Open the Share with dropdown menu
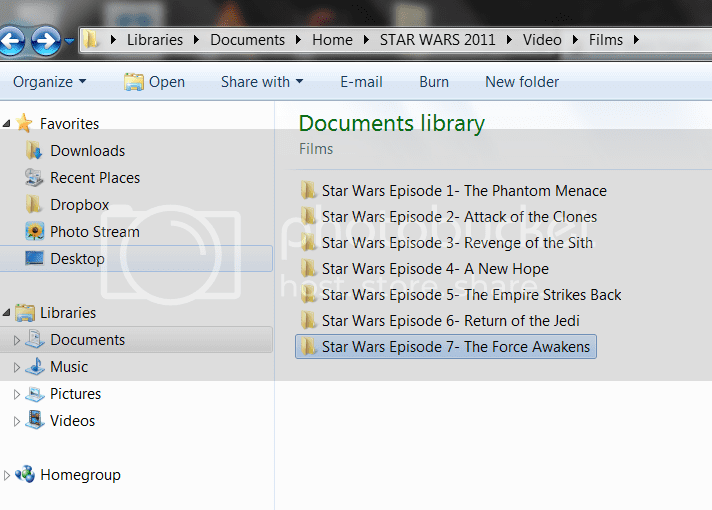 [x=262, y=82]
